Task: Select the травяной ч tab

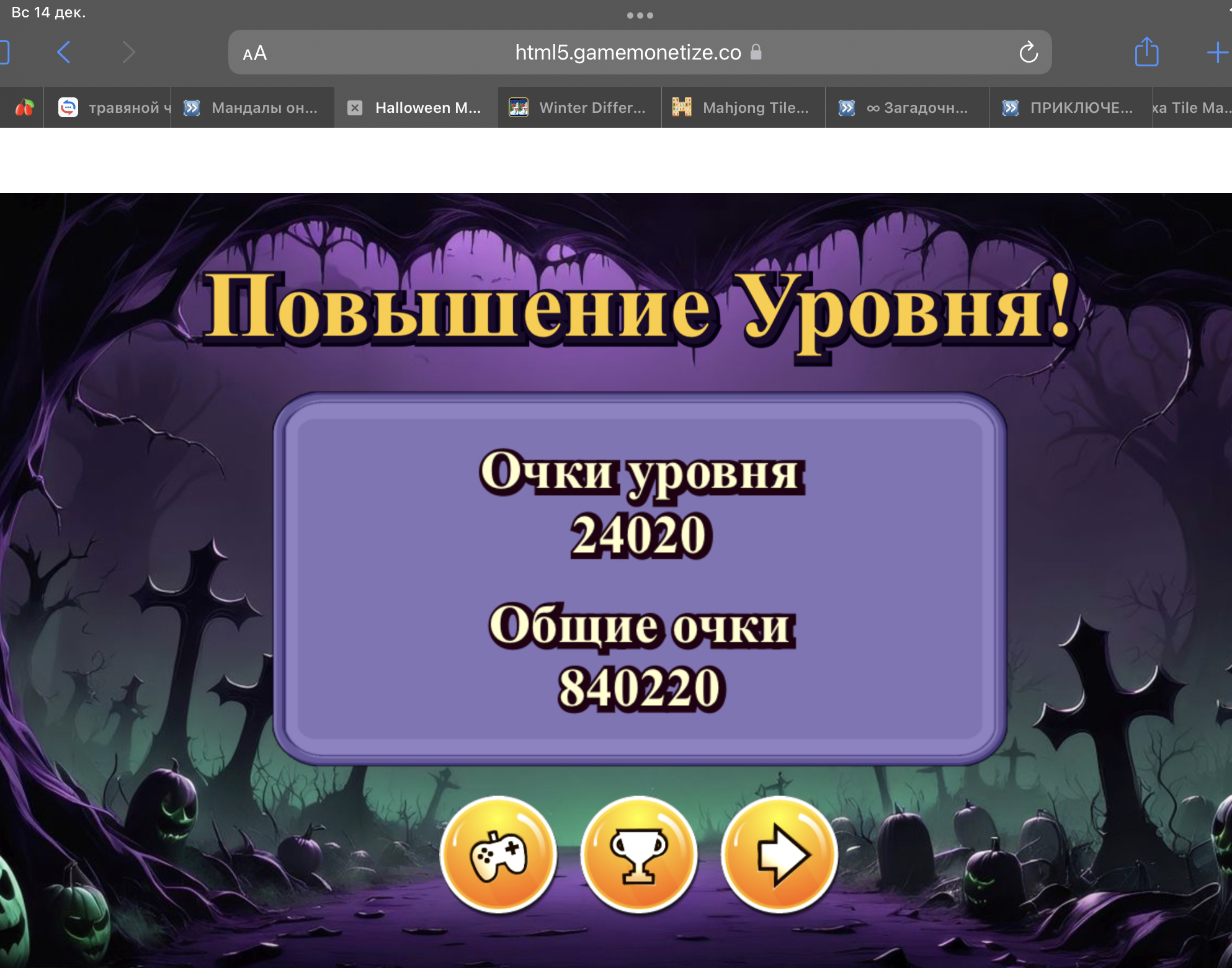Action: [x=115, y=108]
